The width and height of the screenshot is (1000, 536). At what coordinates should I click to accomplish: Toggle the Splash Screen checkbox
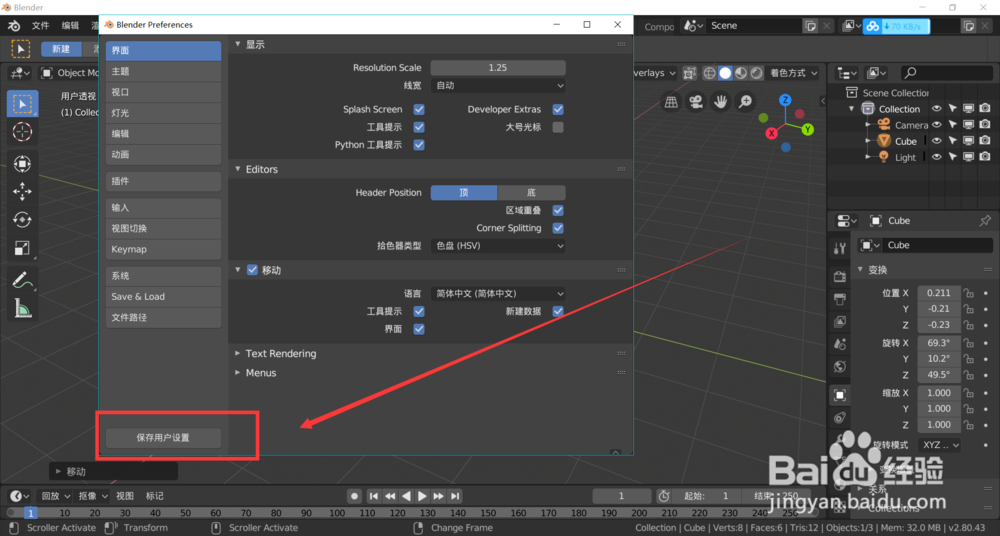pos(419,109)
